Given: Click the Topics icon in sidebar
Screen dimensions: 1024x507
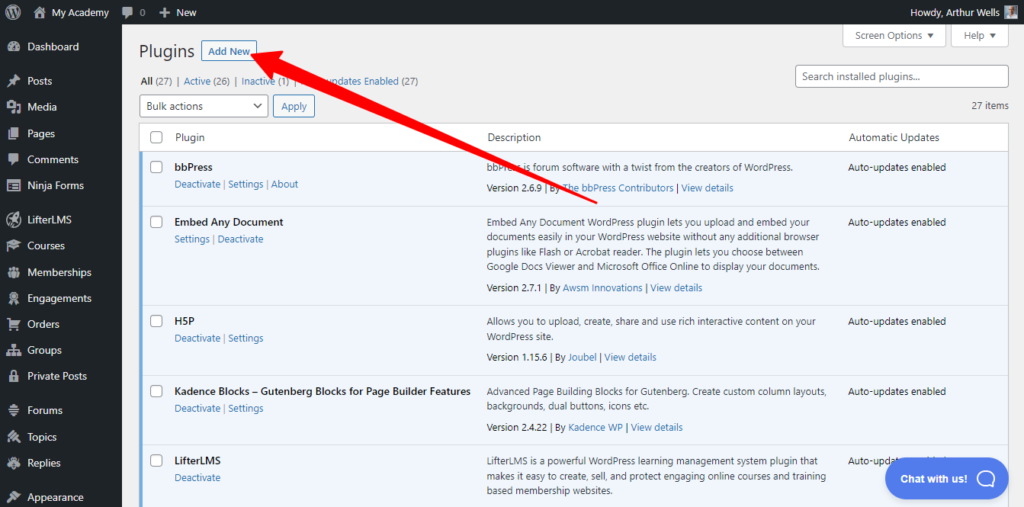Looking at the screenshot, I should 13,437.
